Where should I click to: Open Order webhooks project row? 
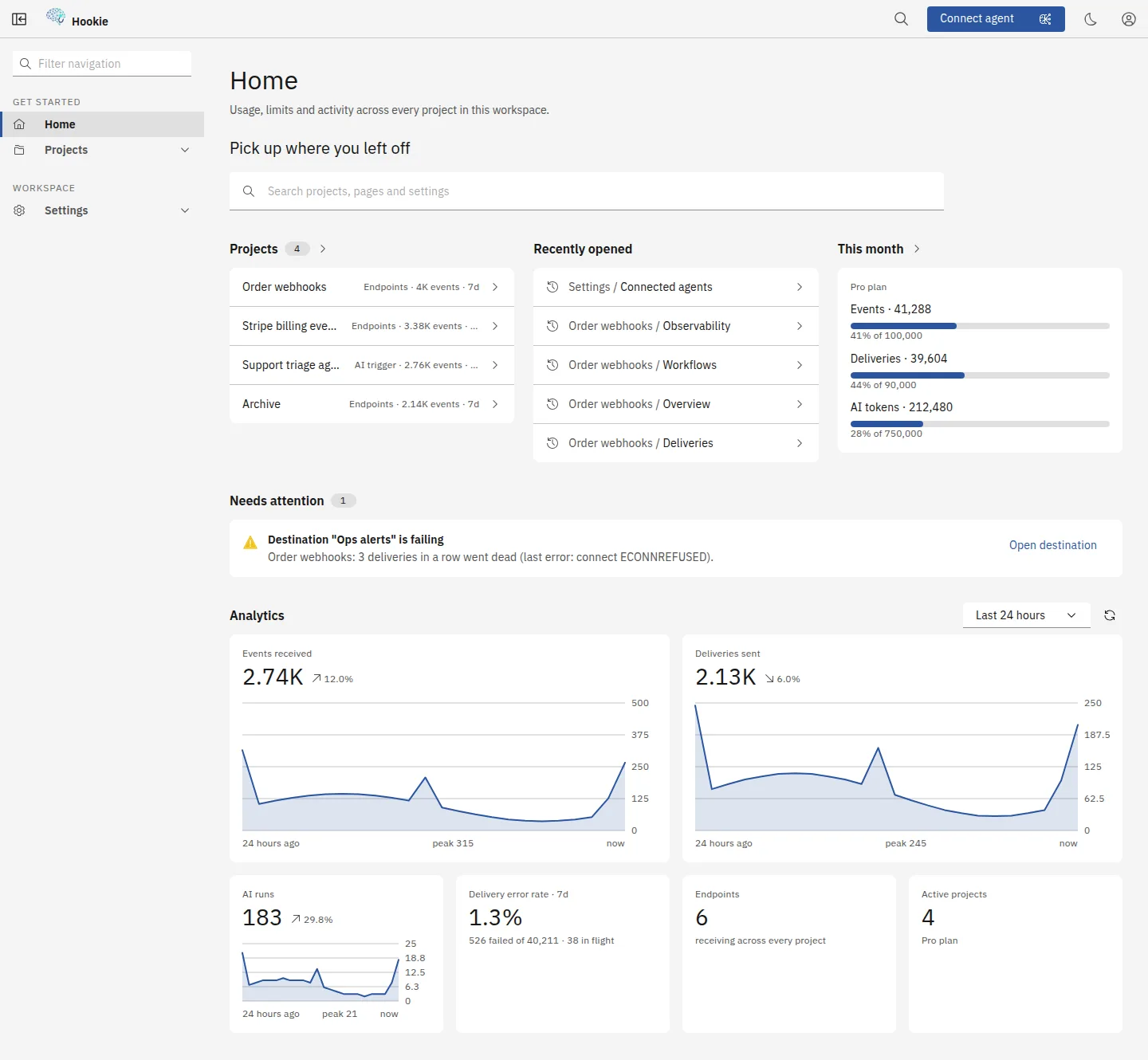click(372, 287)
